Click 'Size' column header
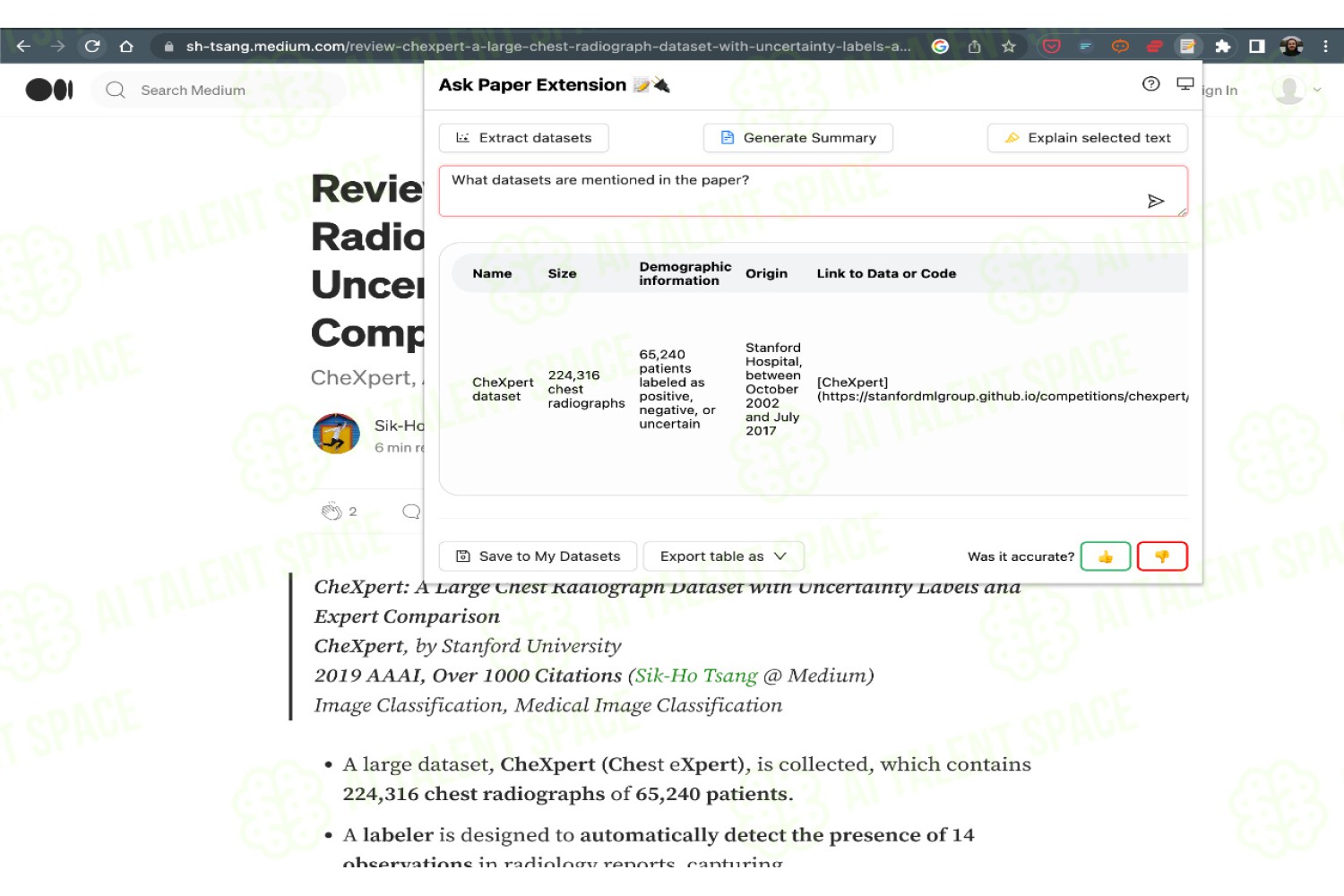The image size is (1344, 896). tap(562, 274)
